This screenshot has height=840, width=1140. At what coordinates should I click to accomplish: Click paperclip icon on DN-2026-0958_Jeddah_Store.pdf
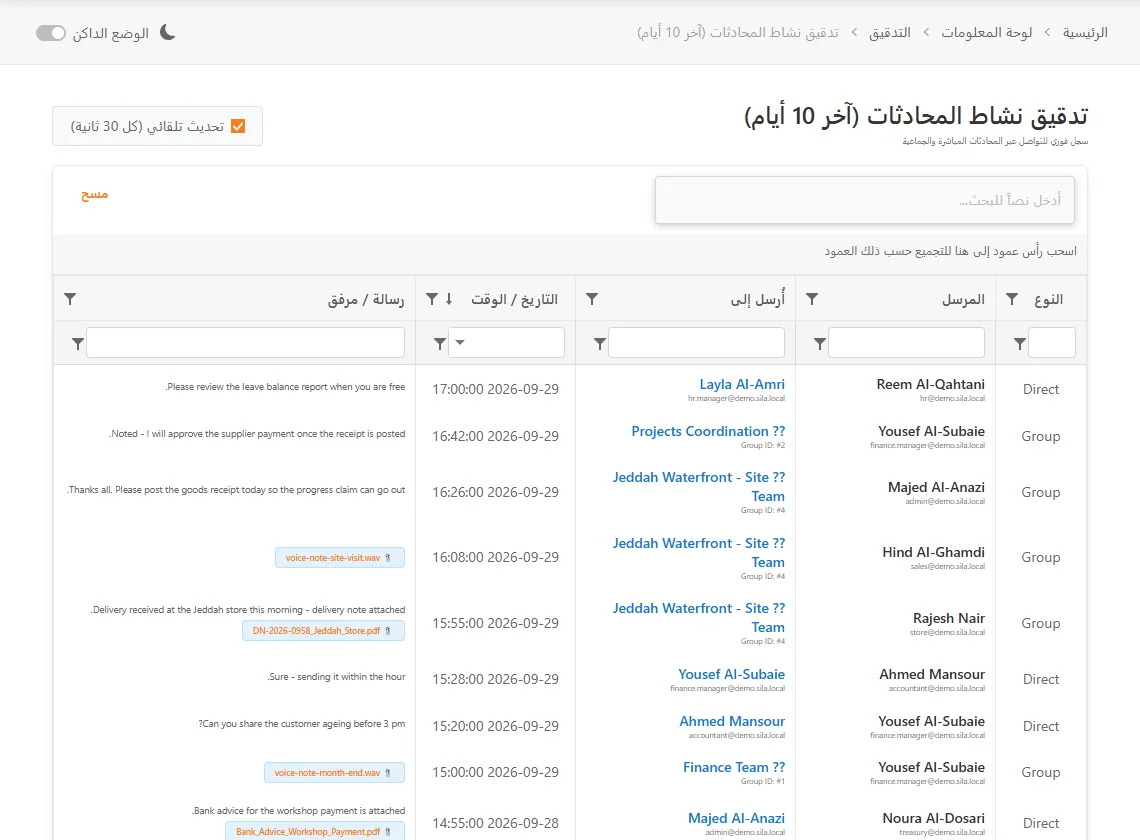pos(388,631)
